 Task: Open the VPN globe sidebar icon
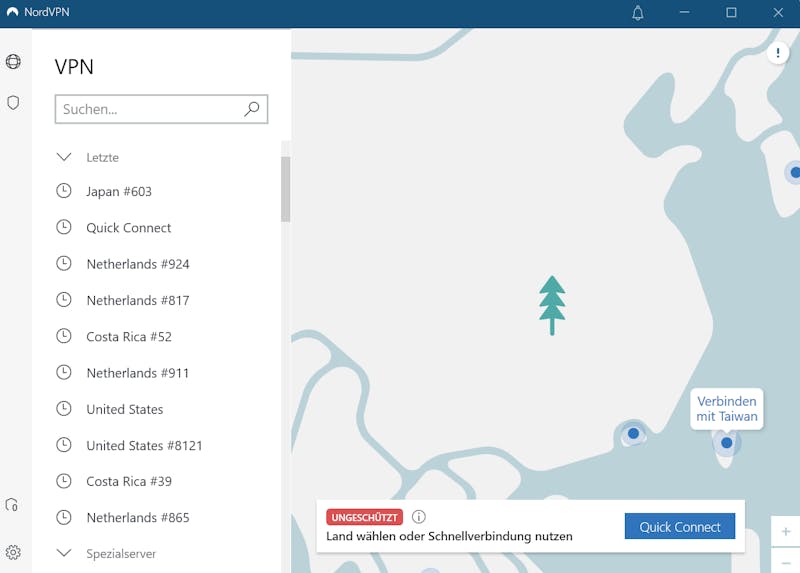[x=13, y=62]
